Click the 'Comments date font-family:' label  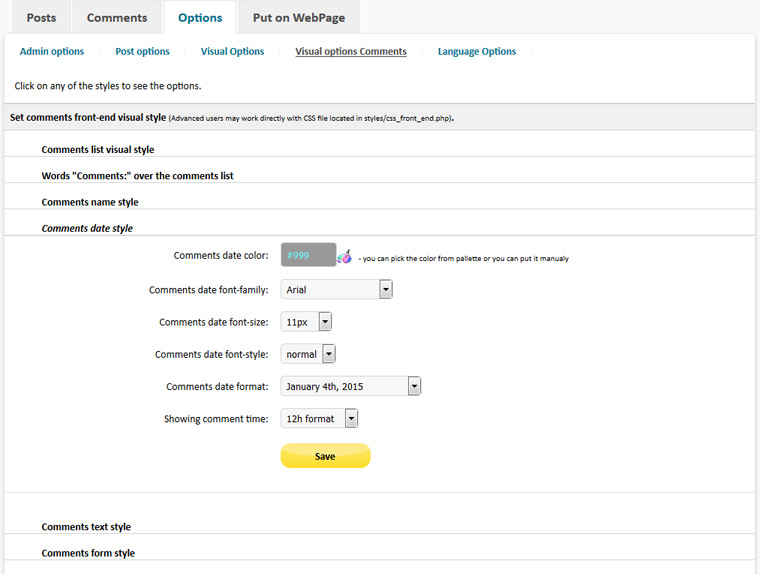(x=208, y=290)
